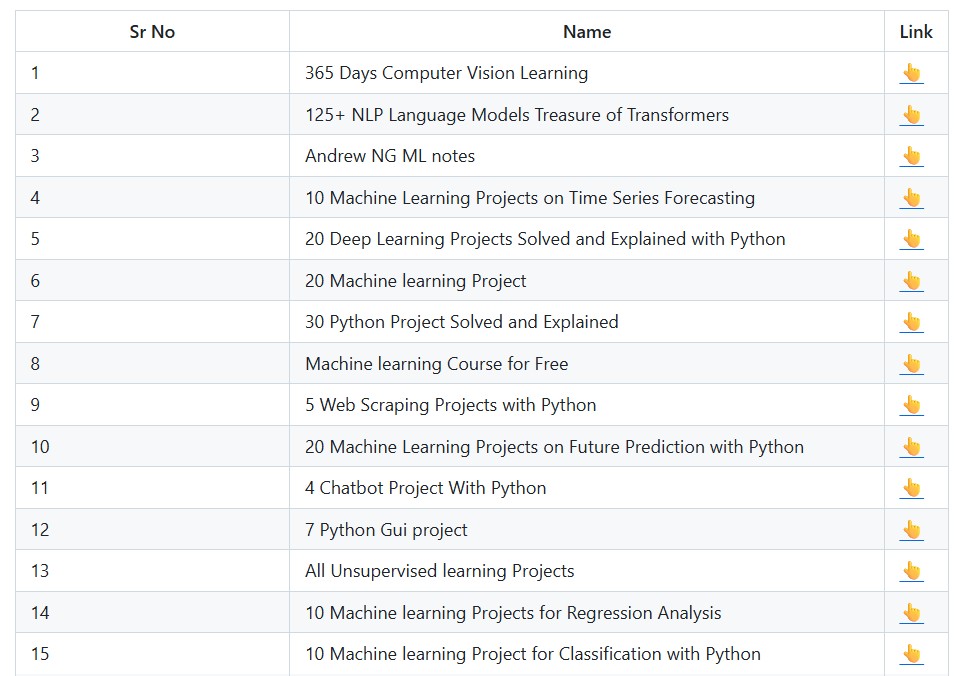Select the text 'Andrew NG ML notes'
The width and height of the screenshot is (963, 676).
pos(390,156)
